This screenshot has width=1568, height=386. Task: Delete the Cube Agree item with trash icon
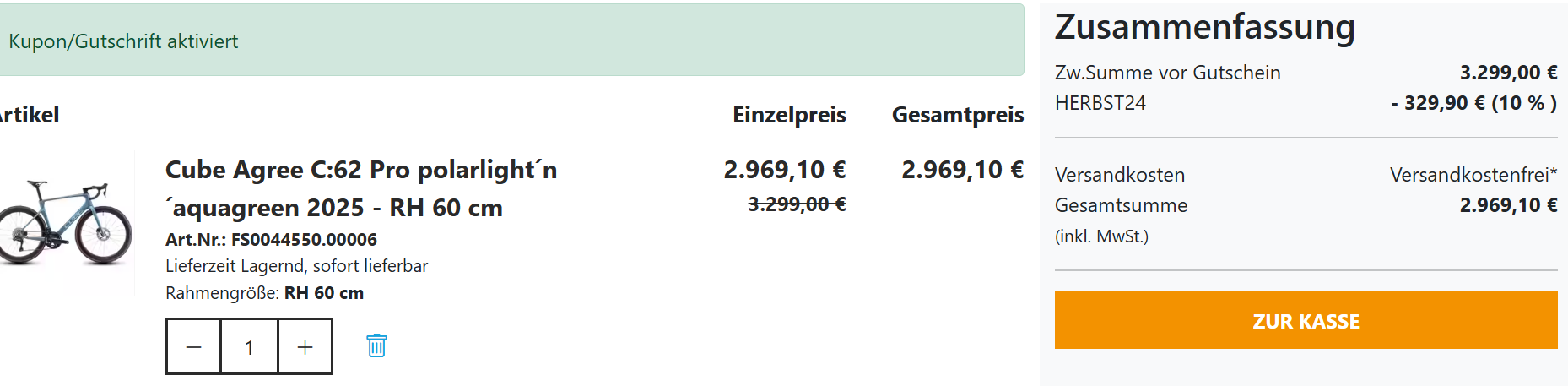pyautogui.click(x=376, y=345)
